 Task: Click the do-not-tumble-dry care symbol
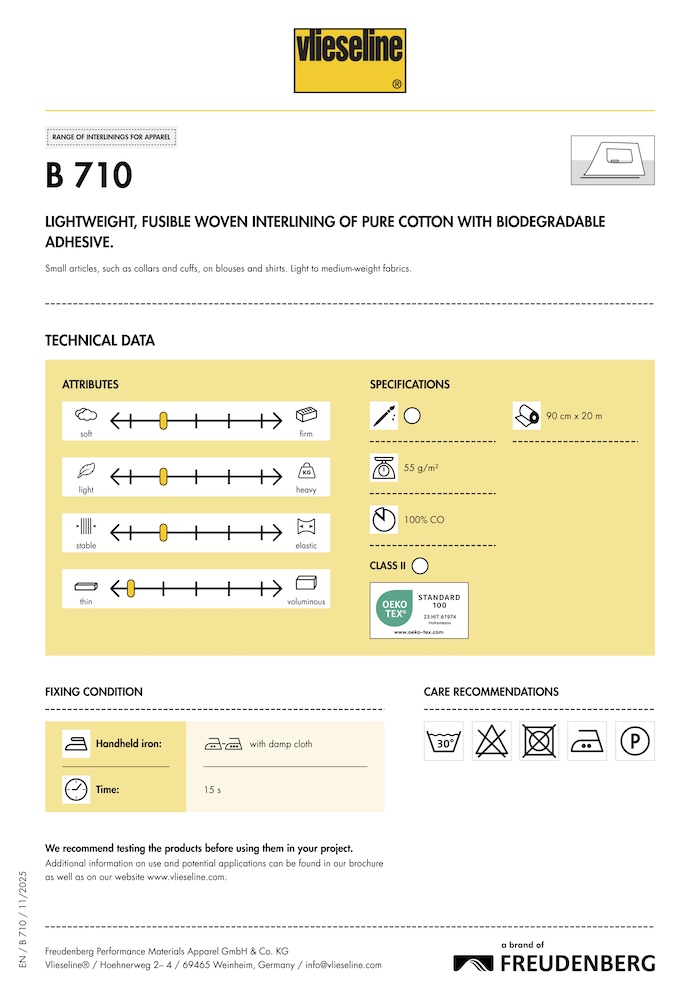(x=539, y=741)
